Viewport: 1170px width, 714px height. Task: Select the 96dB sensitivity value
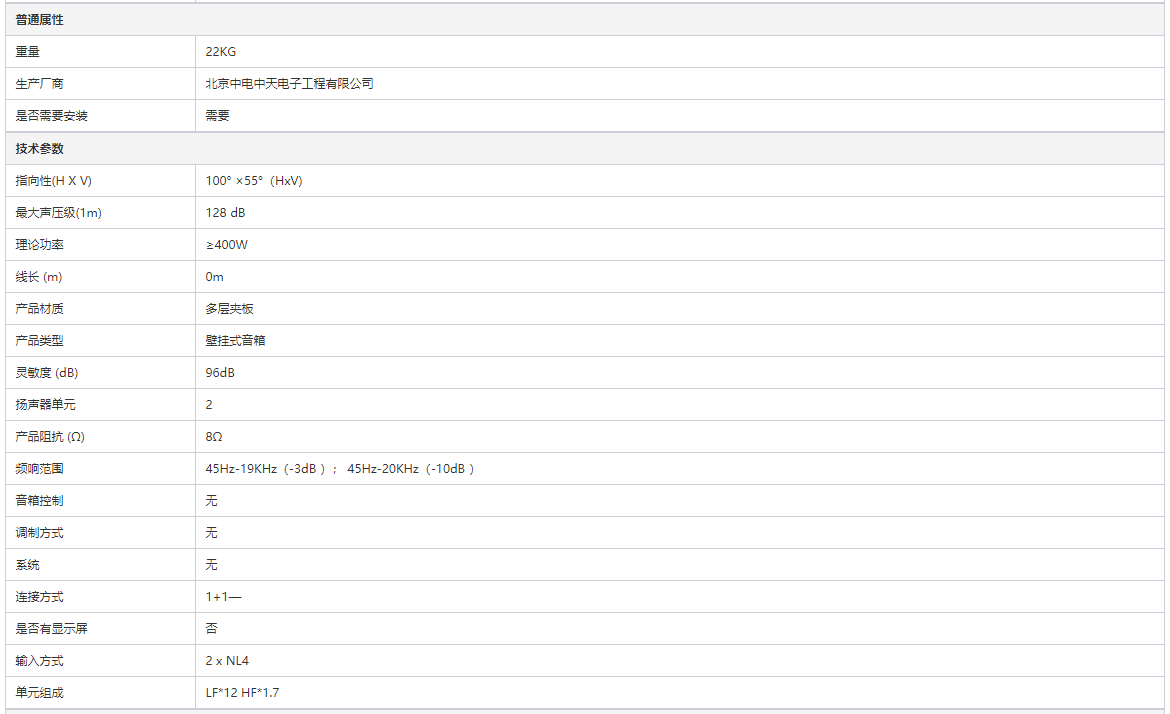221,373
